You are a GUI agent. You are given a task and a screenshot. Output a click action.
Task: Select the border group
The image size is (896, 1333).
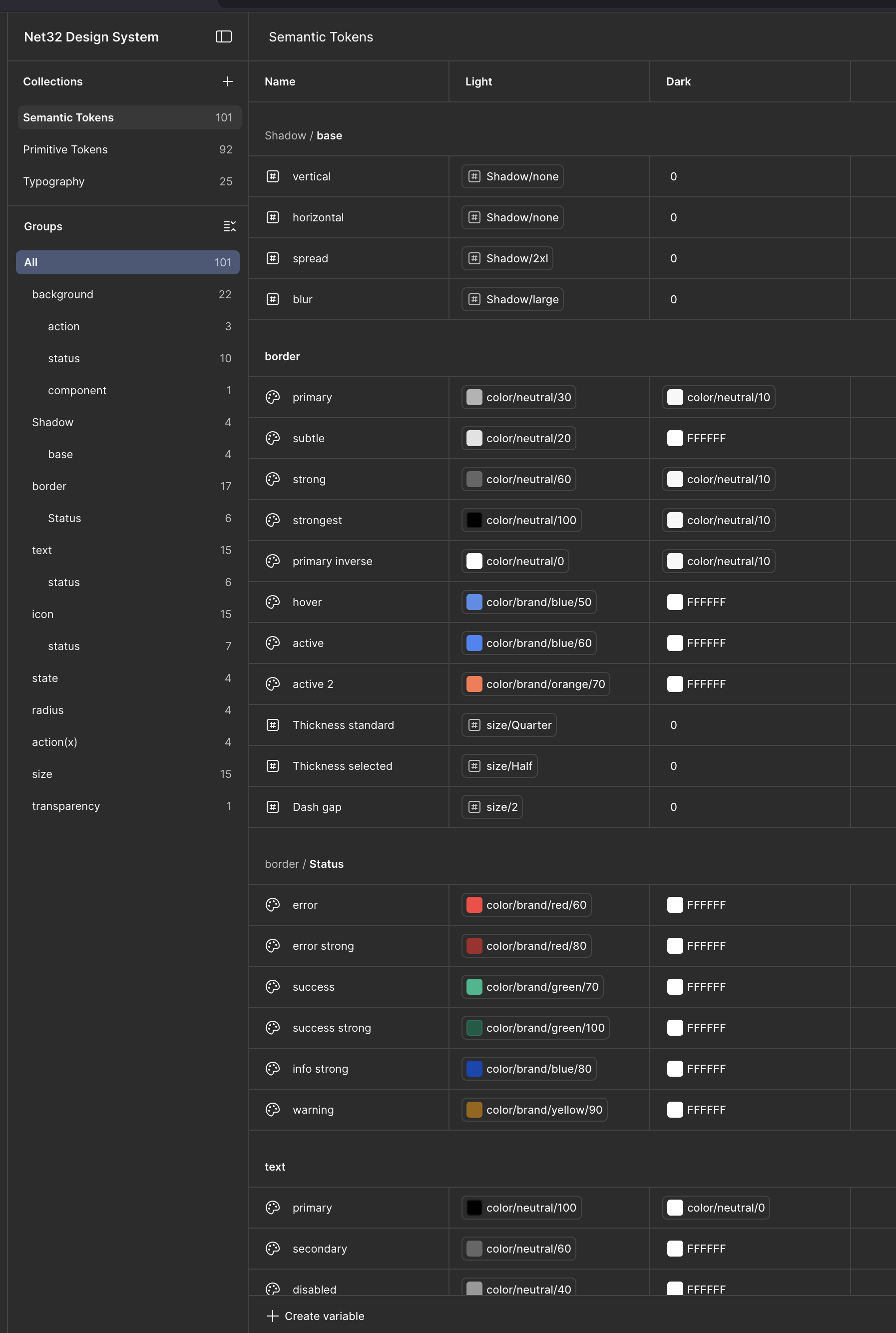[127, 487]
